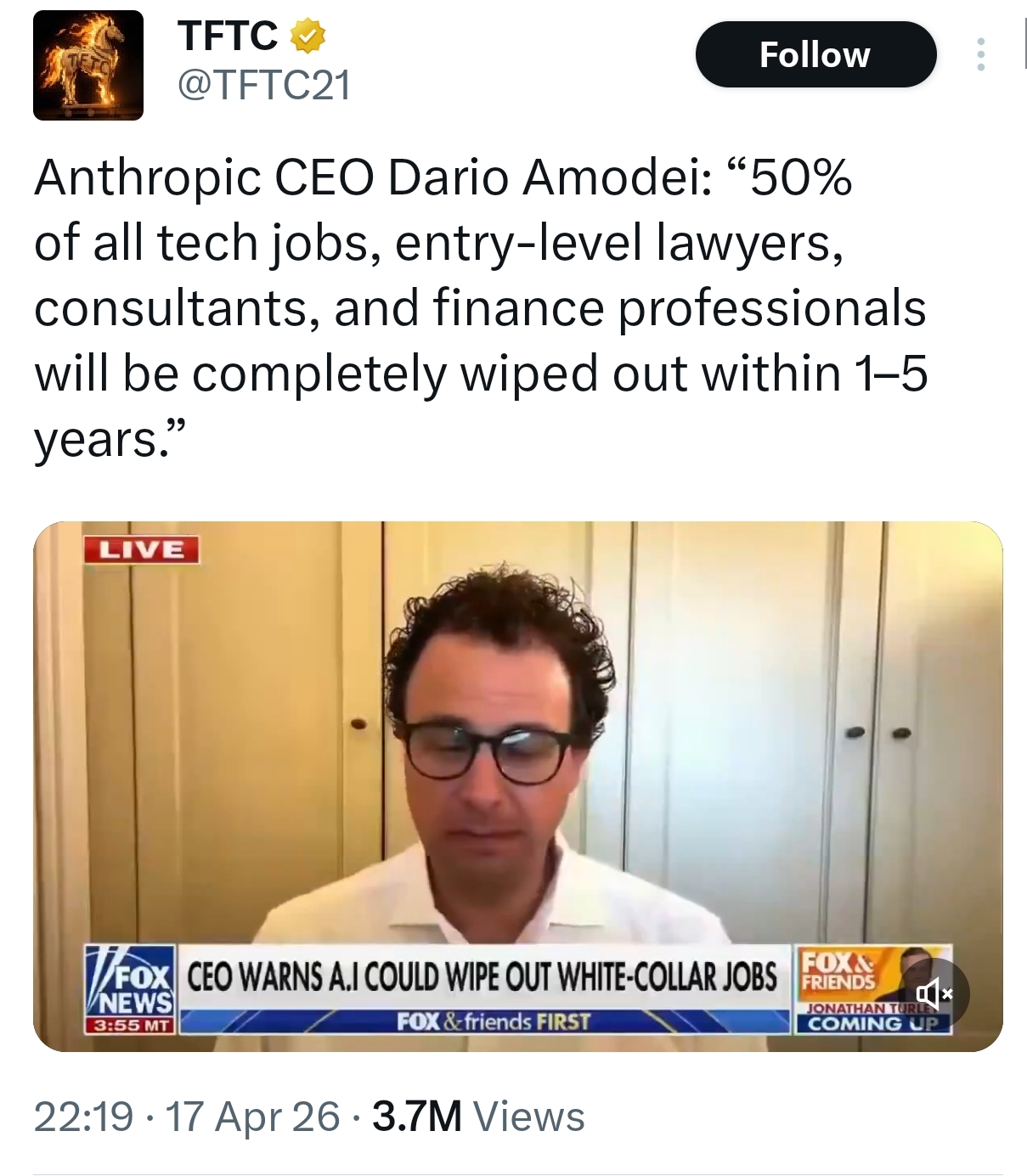Select the tweet text about tech jobs
The width and height of the screenshot is (1027, 1176).
[x=481, y=308]
